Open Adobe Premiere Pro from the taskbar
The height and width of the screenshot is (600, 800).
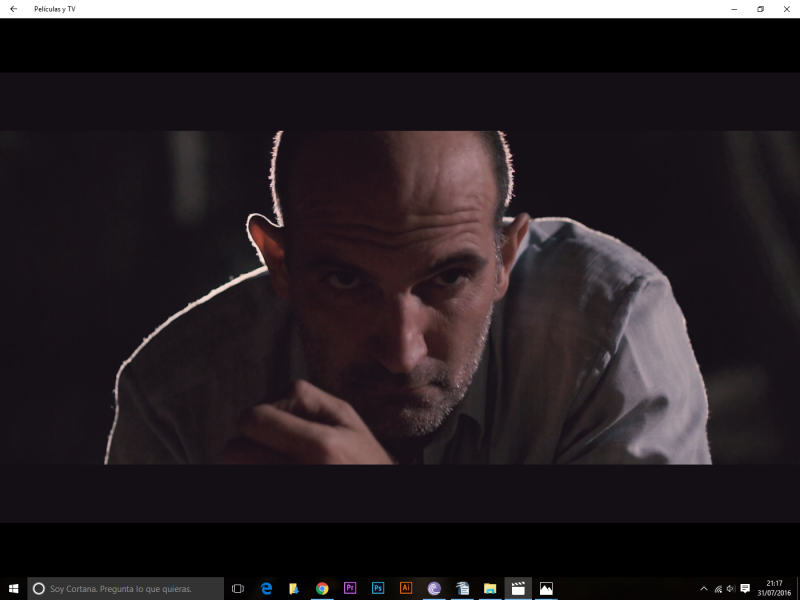click(x=350, y=588)
